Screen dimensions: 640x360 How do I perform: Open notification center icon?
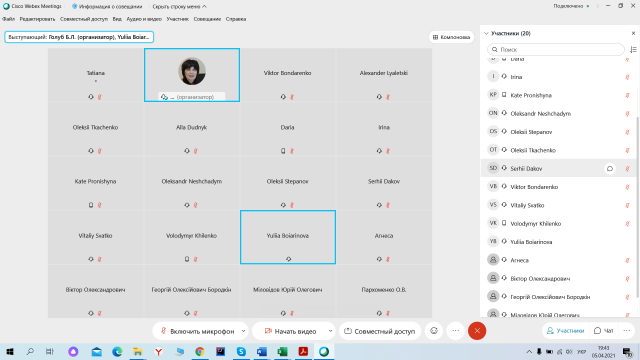[x=628, y=351]
